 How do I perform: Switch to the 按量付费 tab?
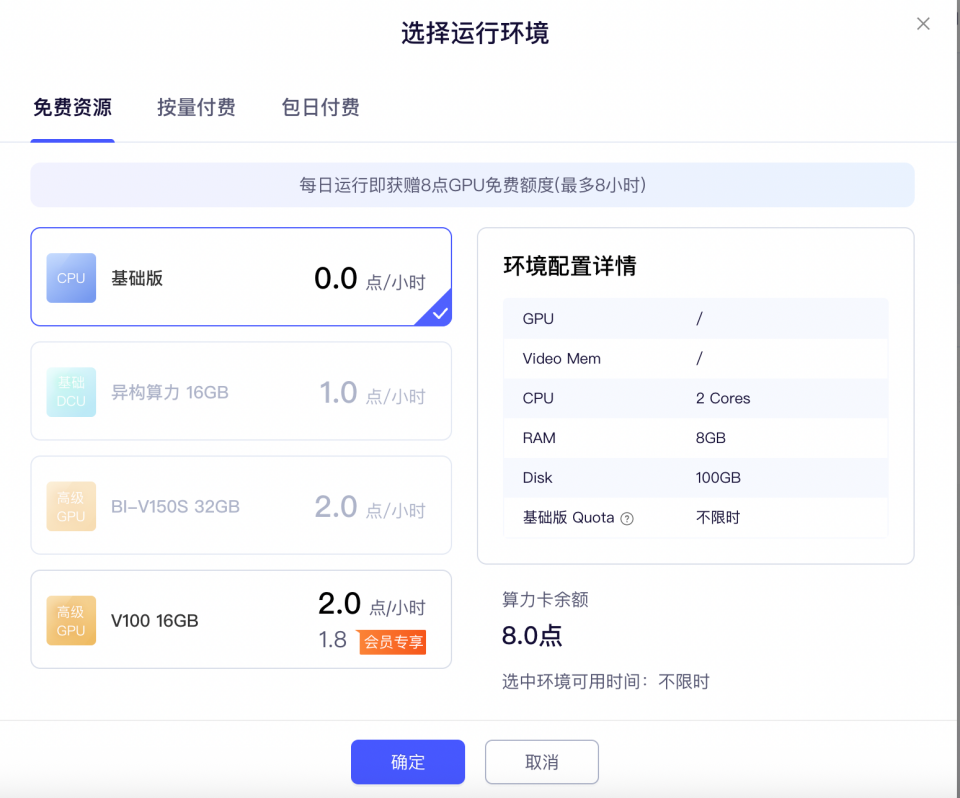pyautogui.click(x=196, y=108)
